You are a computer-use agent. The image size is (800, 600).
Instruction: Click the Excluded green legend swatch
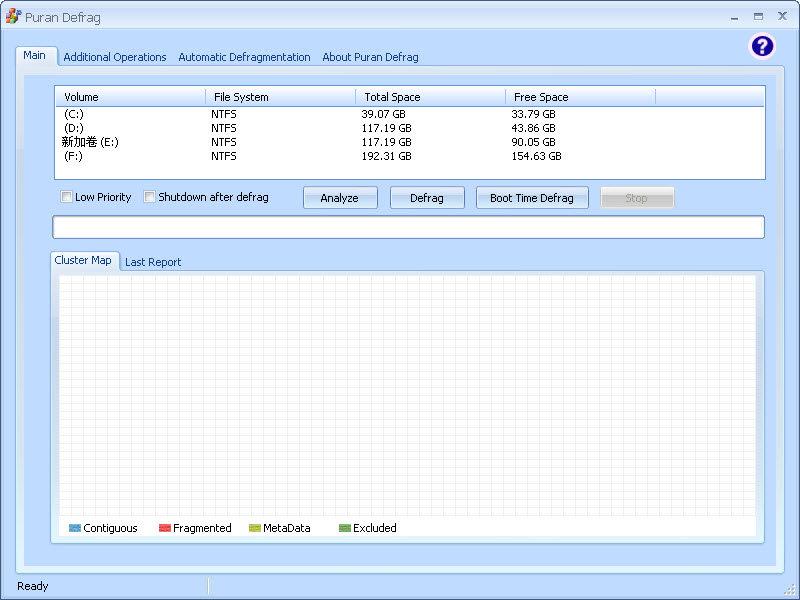click(345, 528)
